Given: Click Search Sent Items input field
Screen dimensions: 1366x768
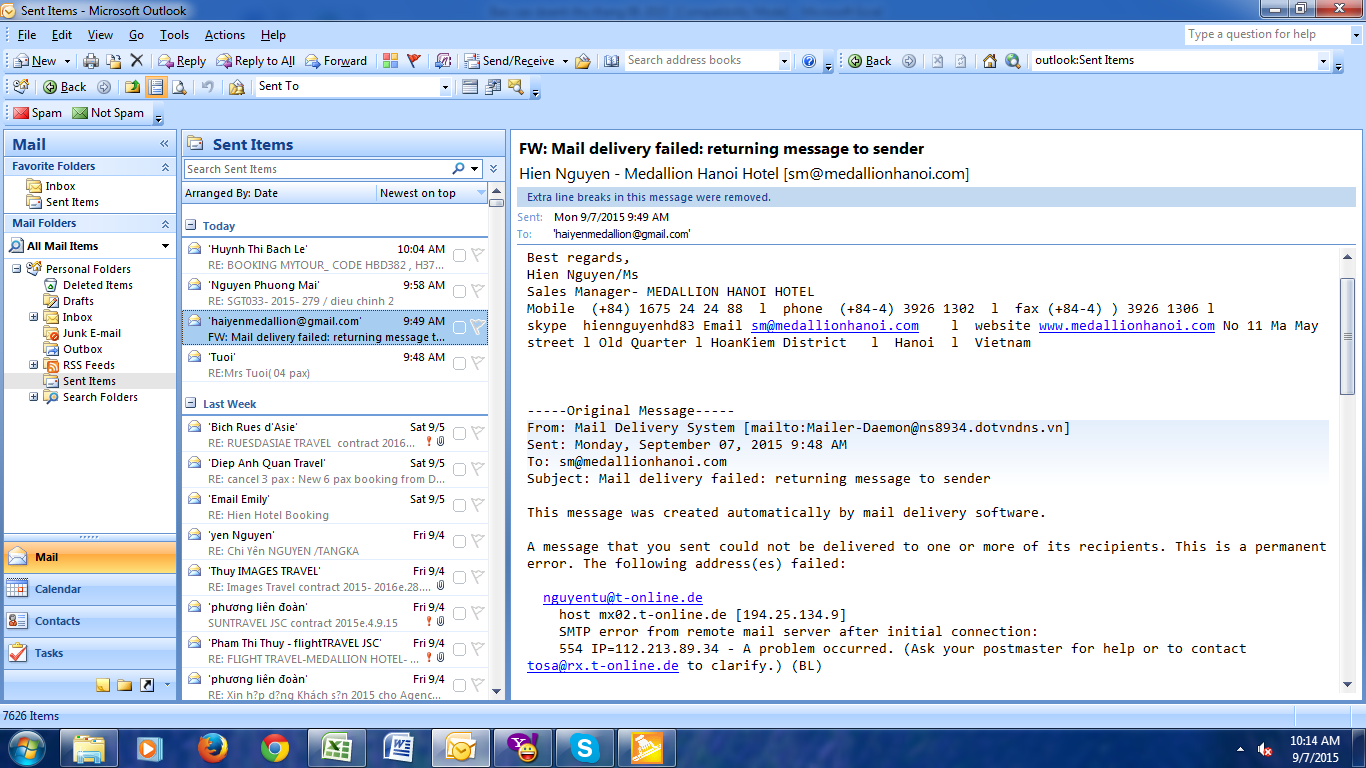Looking at the screenshot, I should point(316,169).
